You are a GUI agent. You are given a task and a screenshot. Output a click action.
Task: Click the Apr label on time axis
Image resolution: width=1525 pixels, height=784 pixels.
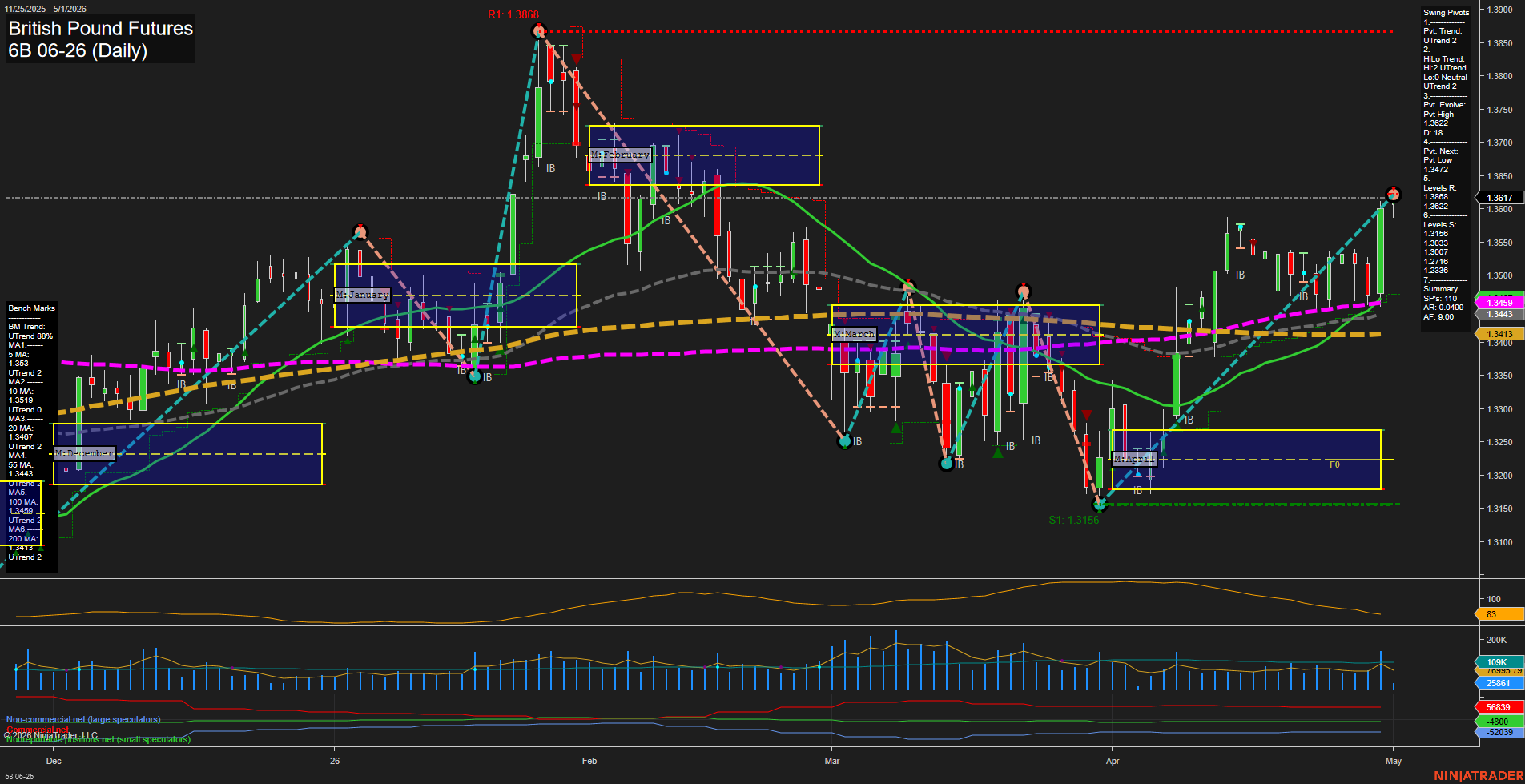click(1112, 761)
